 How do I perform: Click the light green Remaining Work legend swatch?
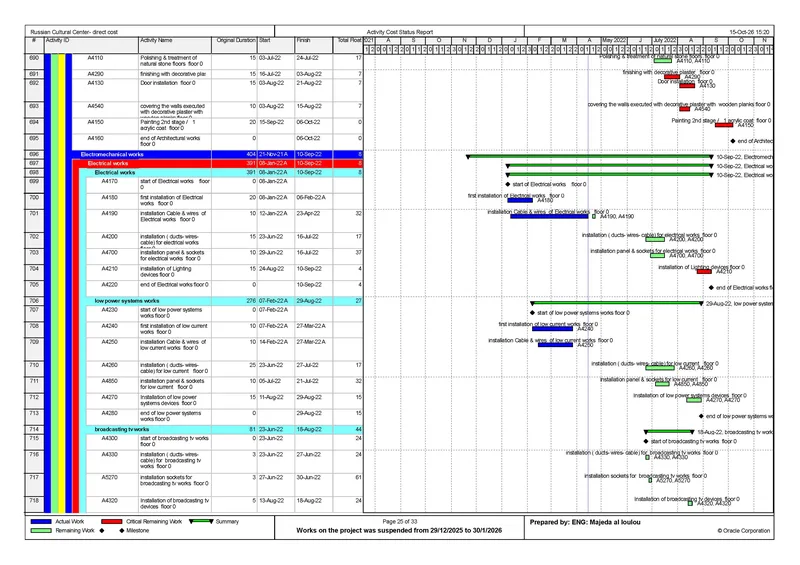tap(41, 531)
